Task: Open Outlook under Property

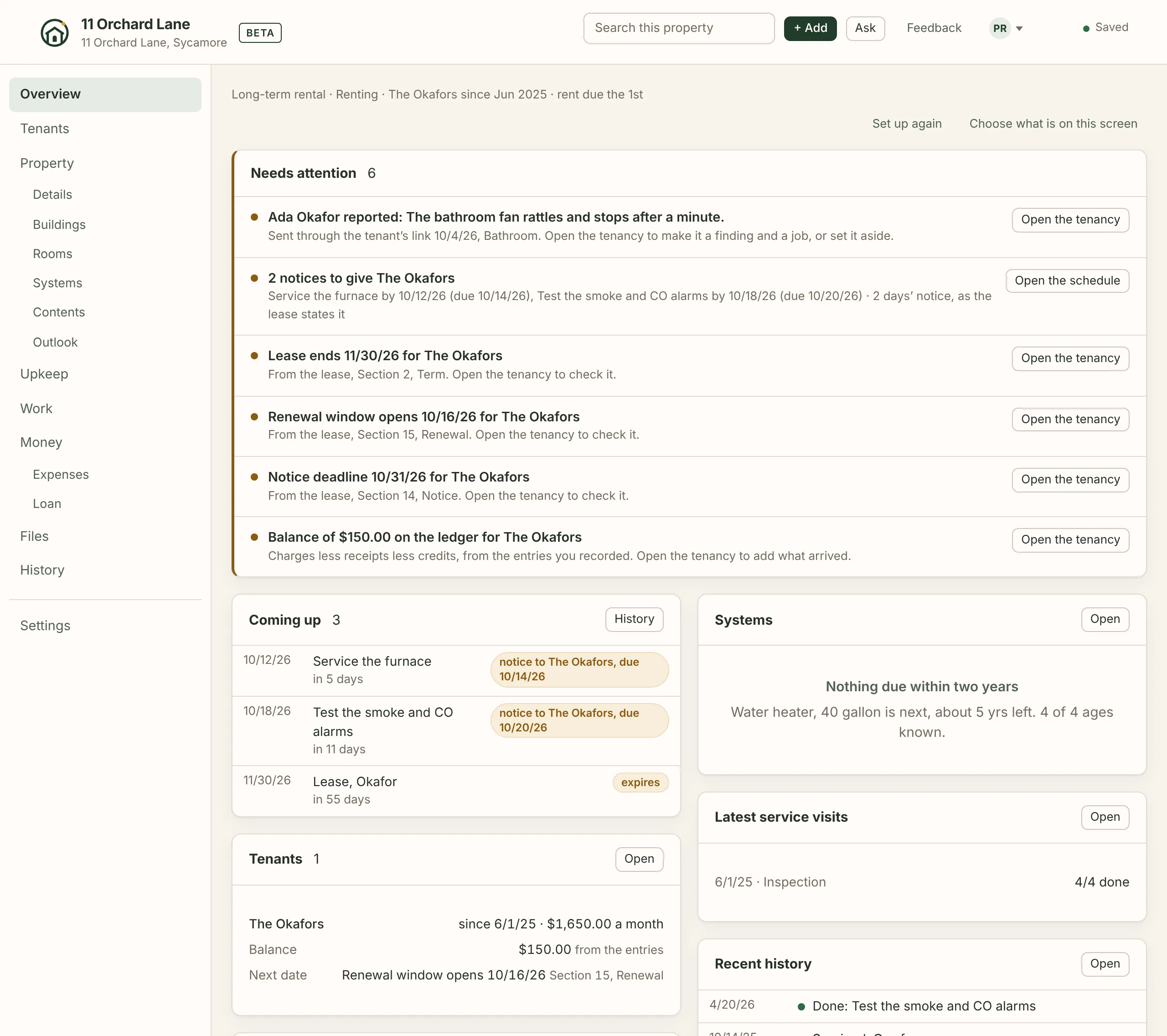Action: [x=55, y=342]
